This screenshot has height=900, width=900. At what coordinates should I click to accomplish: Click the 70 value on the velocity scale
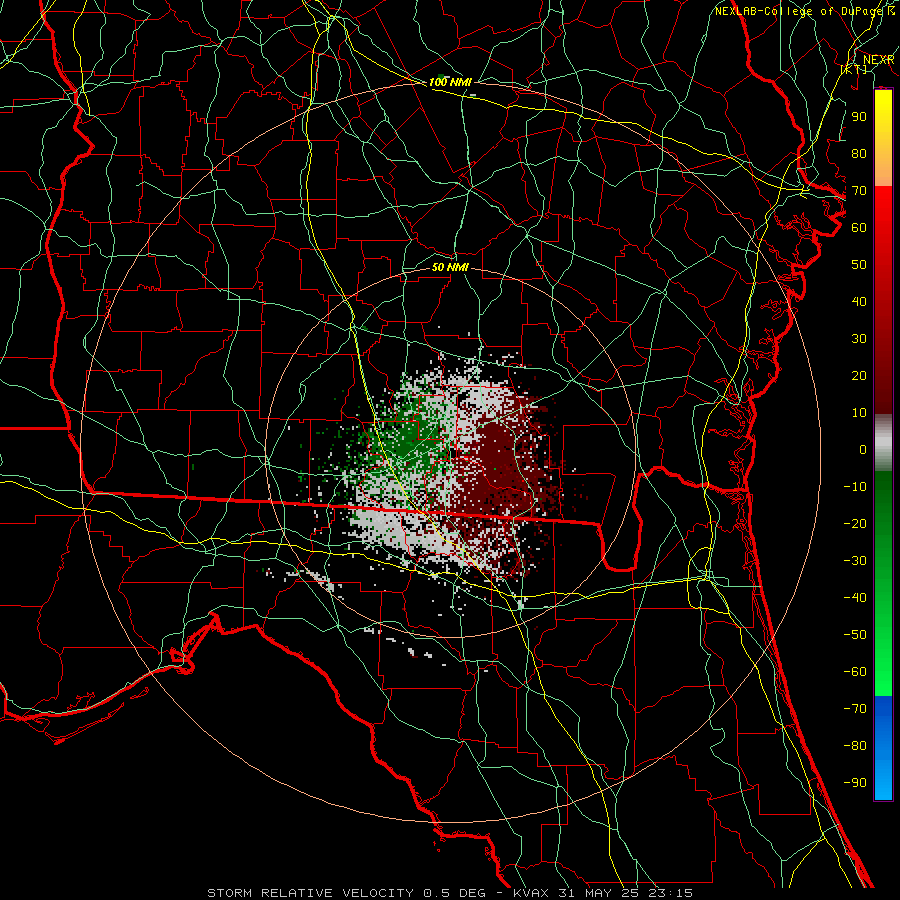point(859,191)
